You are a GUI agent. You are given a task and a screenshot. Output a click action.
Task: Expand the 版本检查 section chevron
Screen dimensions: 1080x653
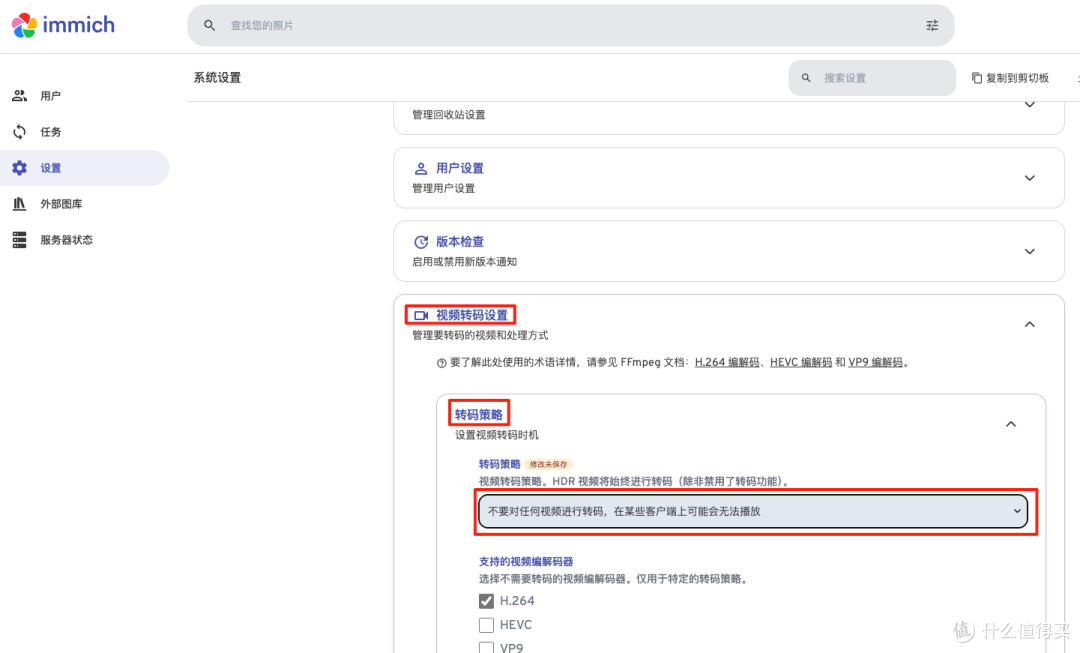click(x=1030, y=251)
